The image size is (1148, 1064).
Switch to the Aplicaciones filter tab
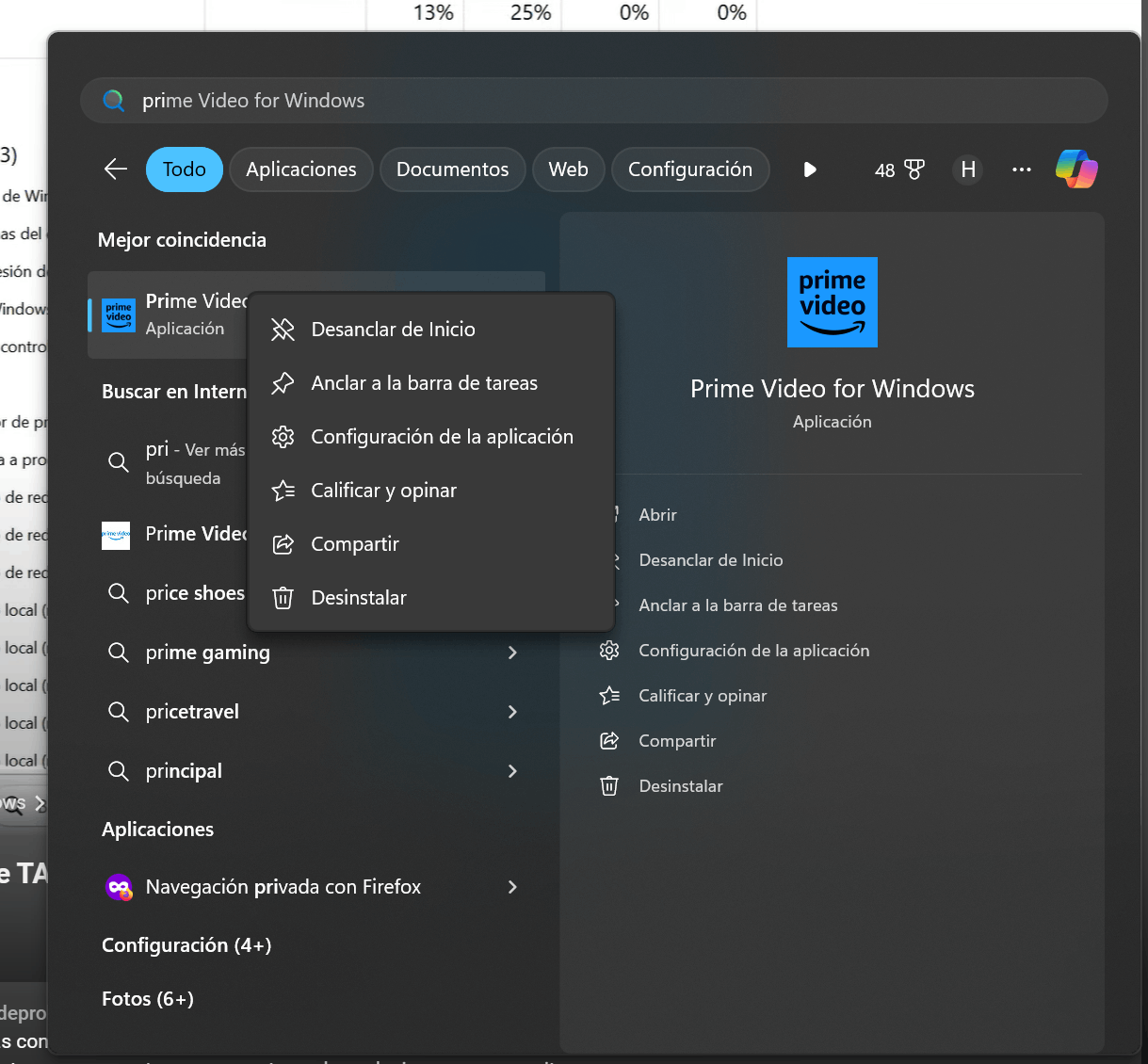301,169
